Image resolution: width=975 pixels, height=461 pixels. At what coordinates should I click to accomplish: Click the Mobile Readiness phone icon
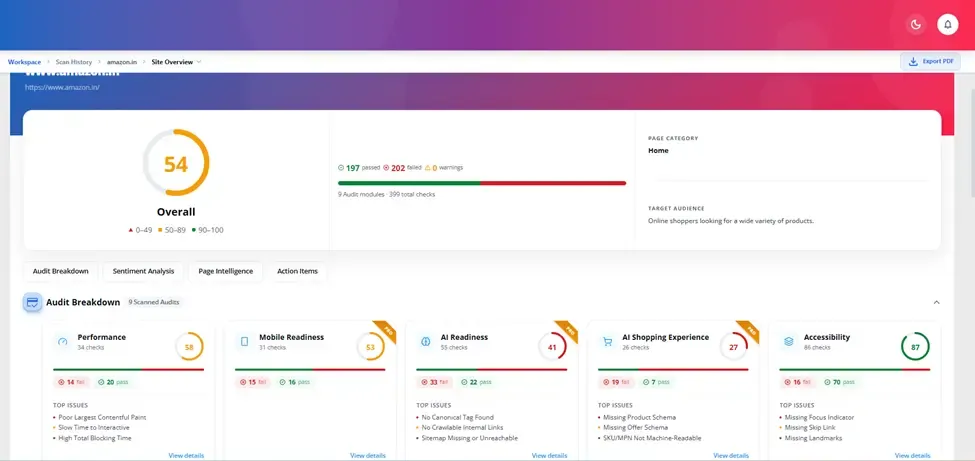tap(244, 342)
